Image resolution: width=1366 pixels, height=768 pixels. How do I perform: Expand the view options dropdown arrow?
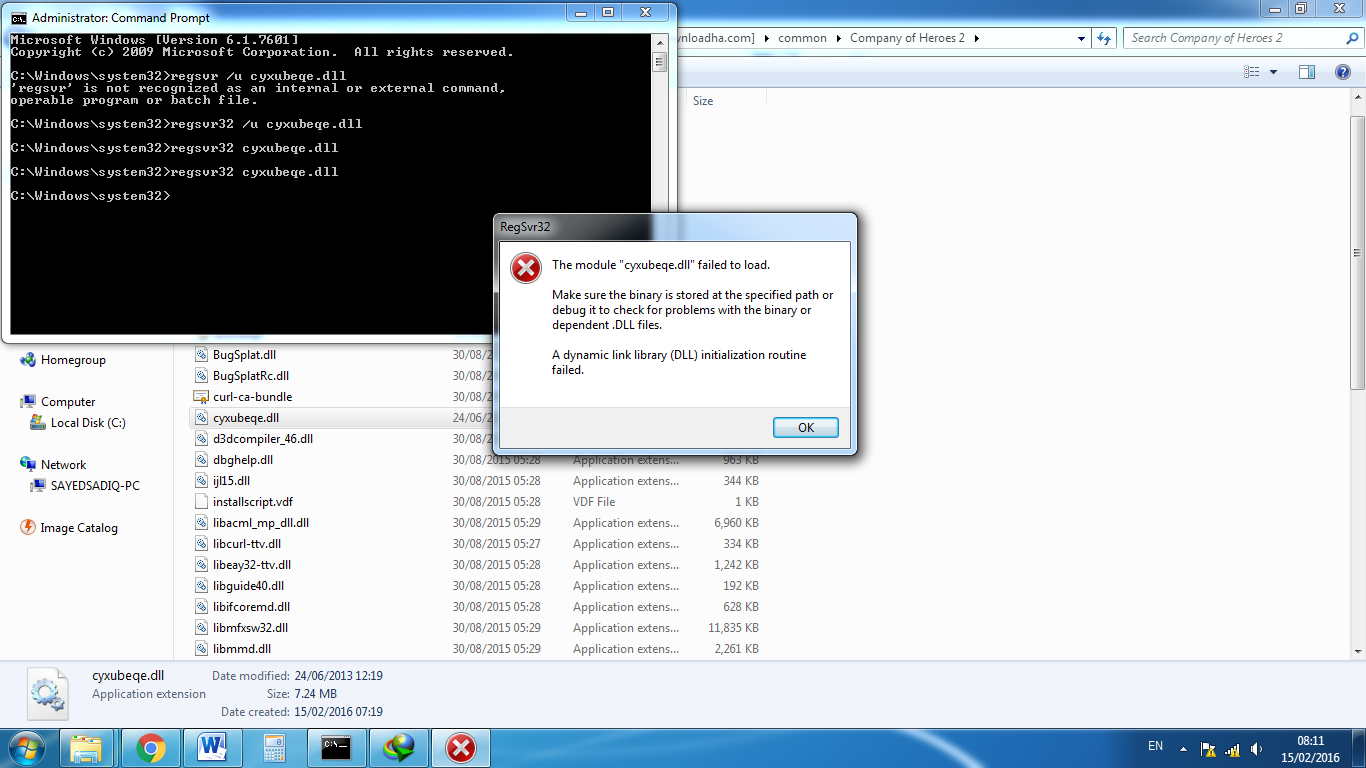(x=1273, y=72)
